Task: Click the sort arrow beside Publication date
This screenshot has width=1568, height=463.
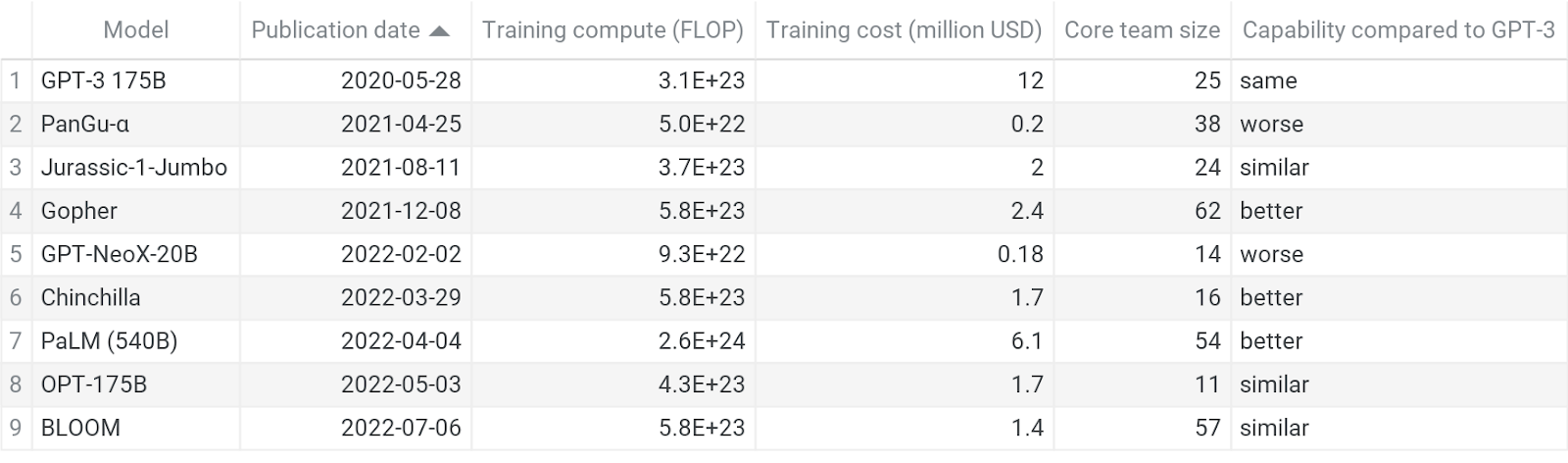Action: coord(440,31)
